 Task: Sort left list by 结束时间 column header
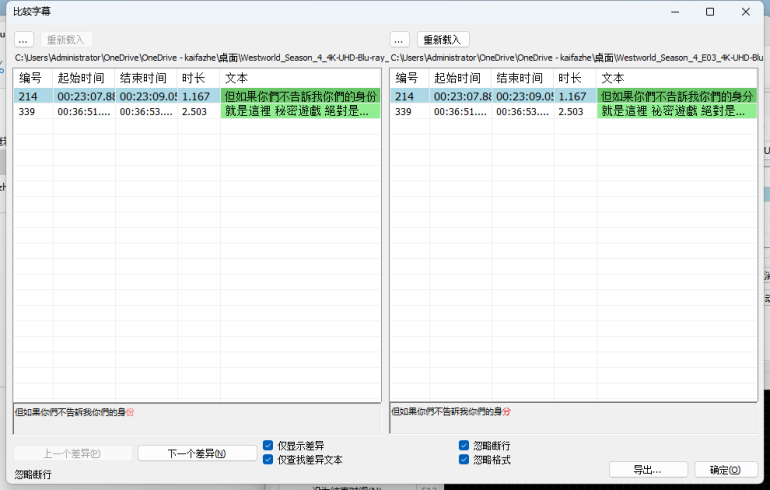click(146, 78)
